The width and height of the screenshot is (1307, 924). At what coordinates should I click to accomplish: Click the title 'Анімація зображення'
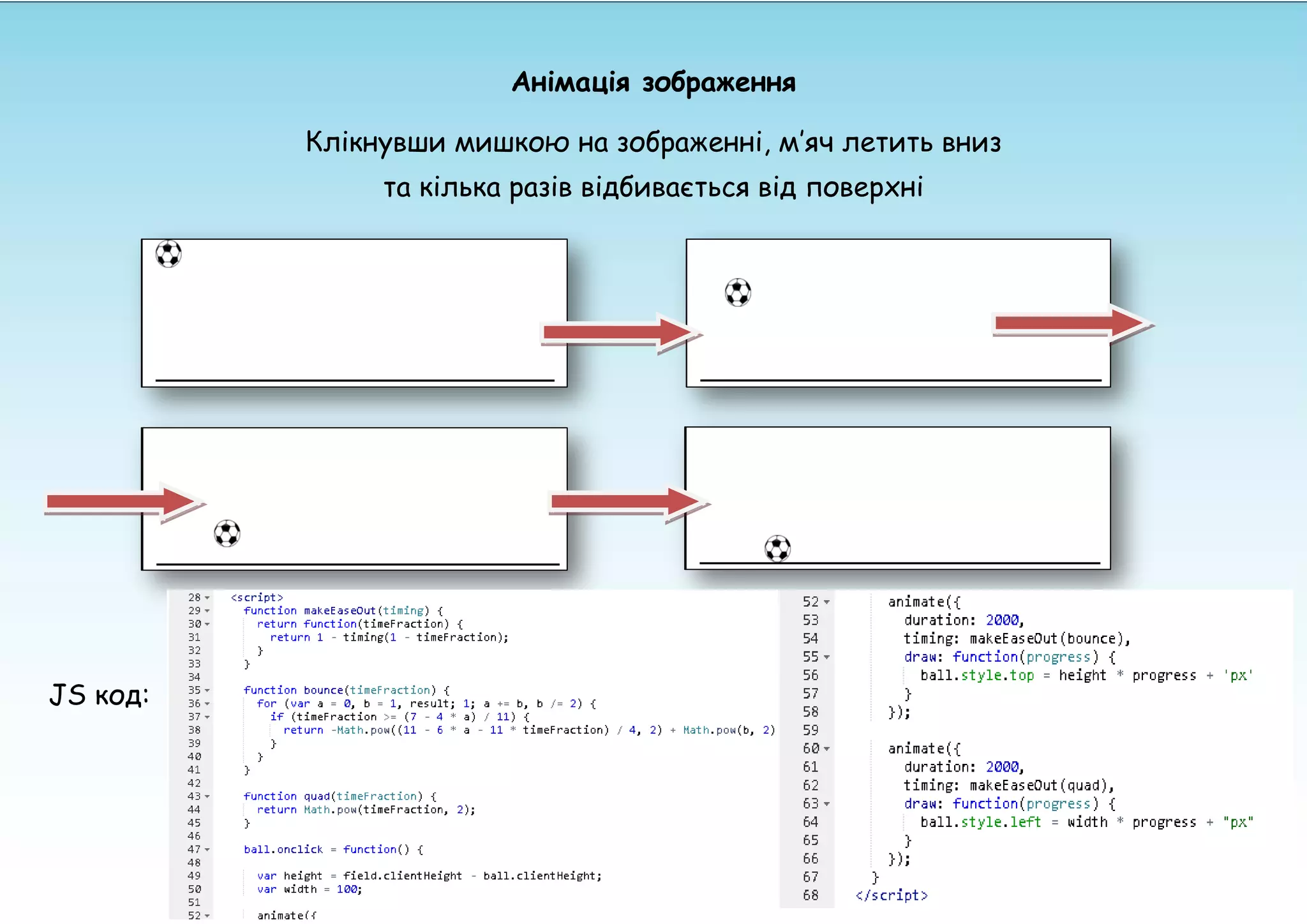(653, 82)
